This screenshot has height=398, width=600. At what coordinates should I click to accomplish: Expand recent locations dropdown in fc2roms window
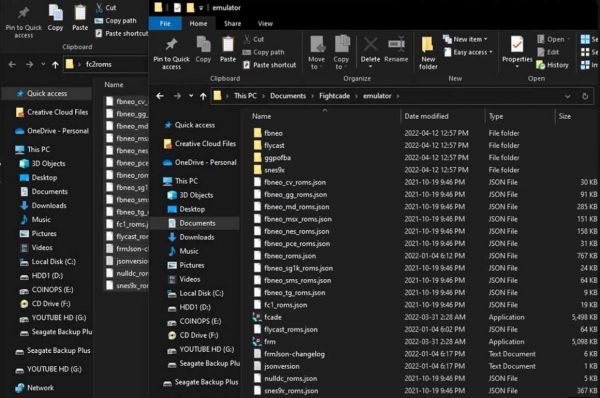pos(43,64)
